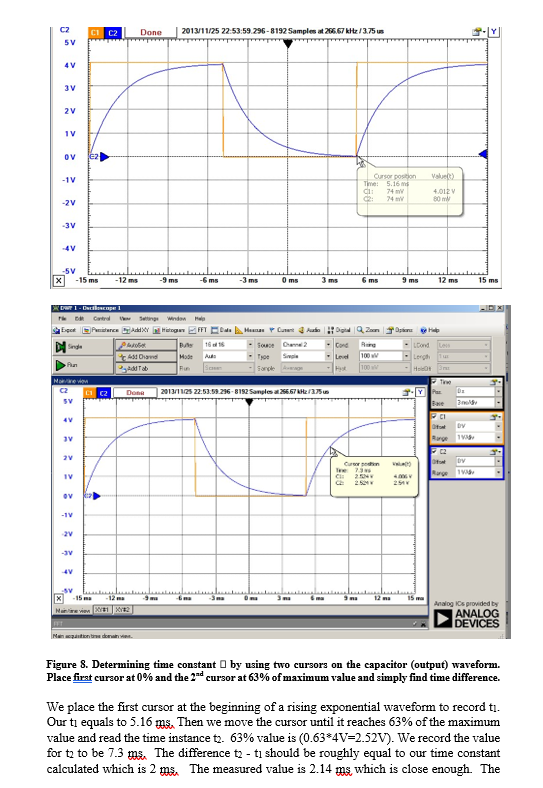Open the Digital channels toolbar item
Viewport: 543px width, 788px height.
[339, 330]
